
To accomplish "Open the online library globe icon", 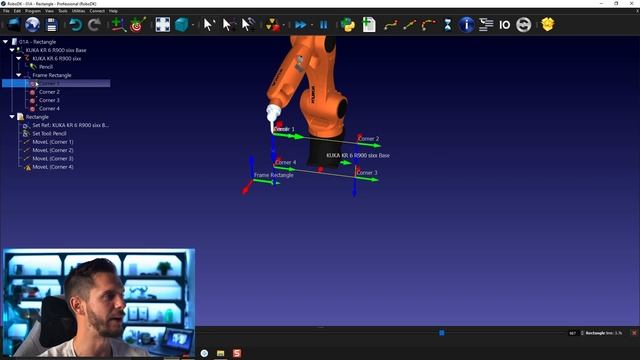I will 32,25.
